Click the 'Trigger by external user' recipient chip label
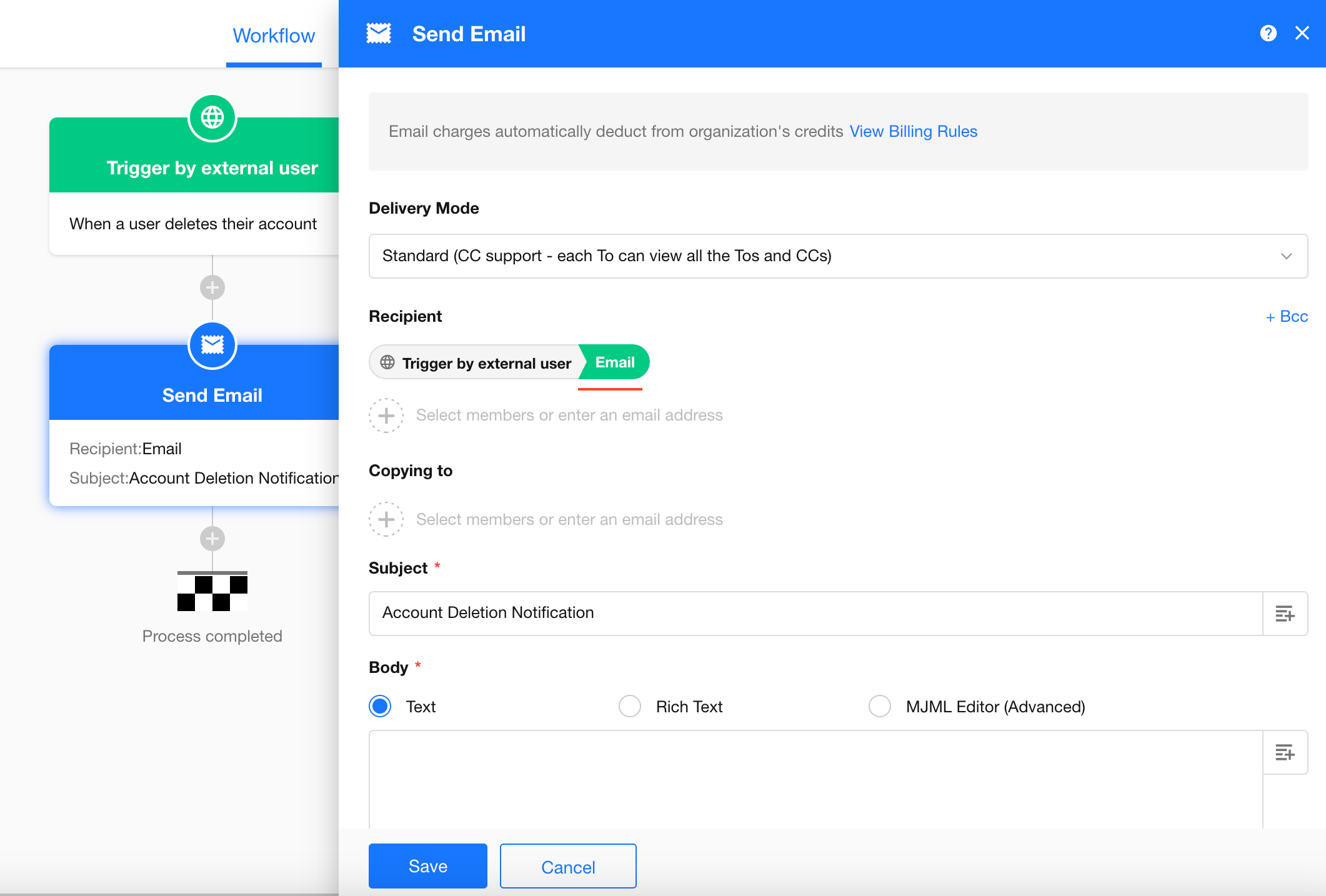The width and height of the screenshot is (1326, 896). (x=487, y=363)
